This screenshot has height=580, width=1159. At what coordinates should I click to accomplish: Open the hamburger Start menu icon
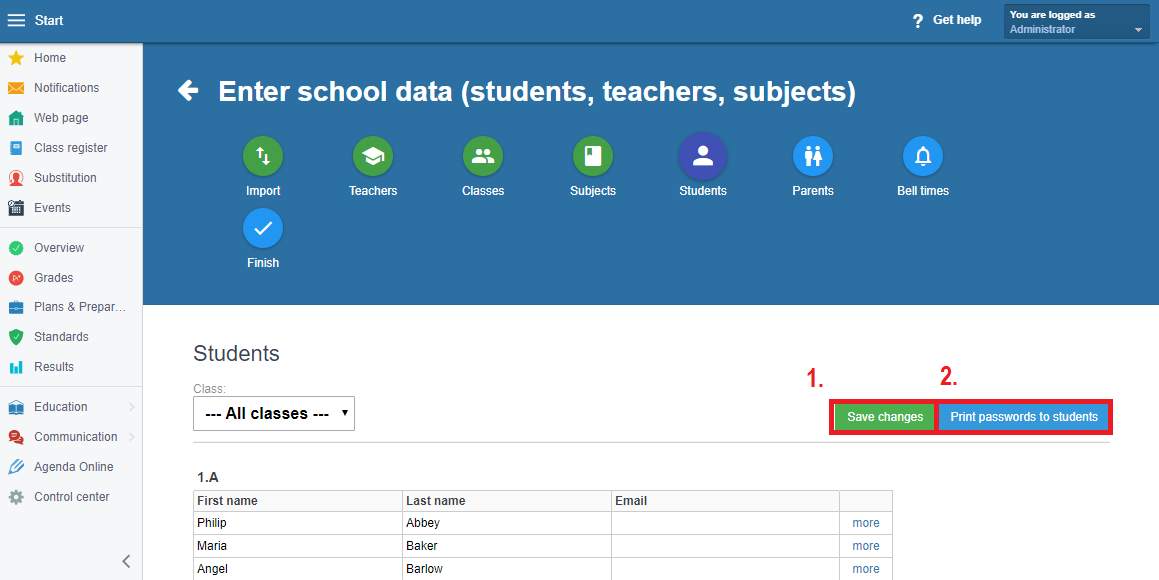(x=16, y=21)
